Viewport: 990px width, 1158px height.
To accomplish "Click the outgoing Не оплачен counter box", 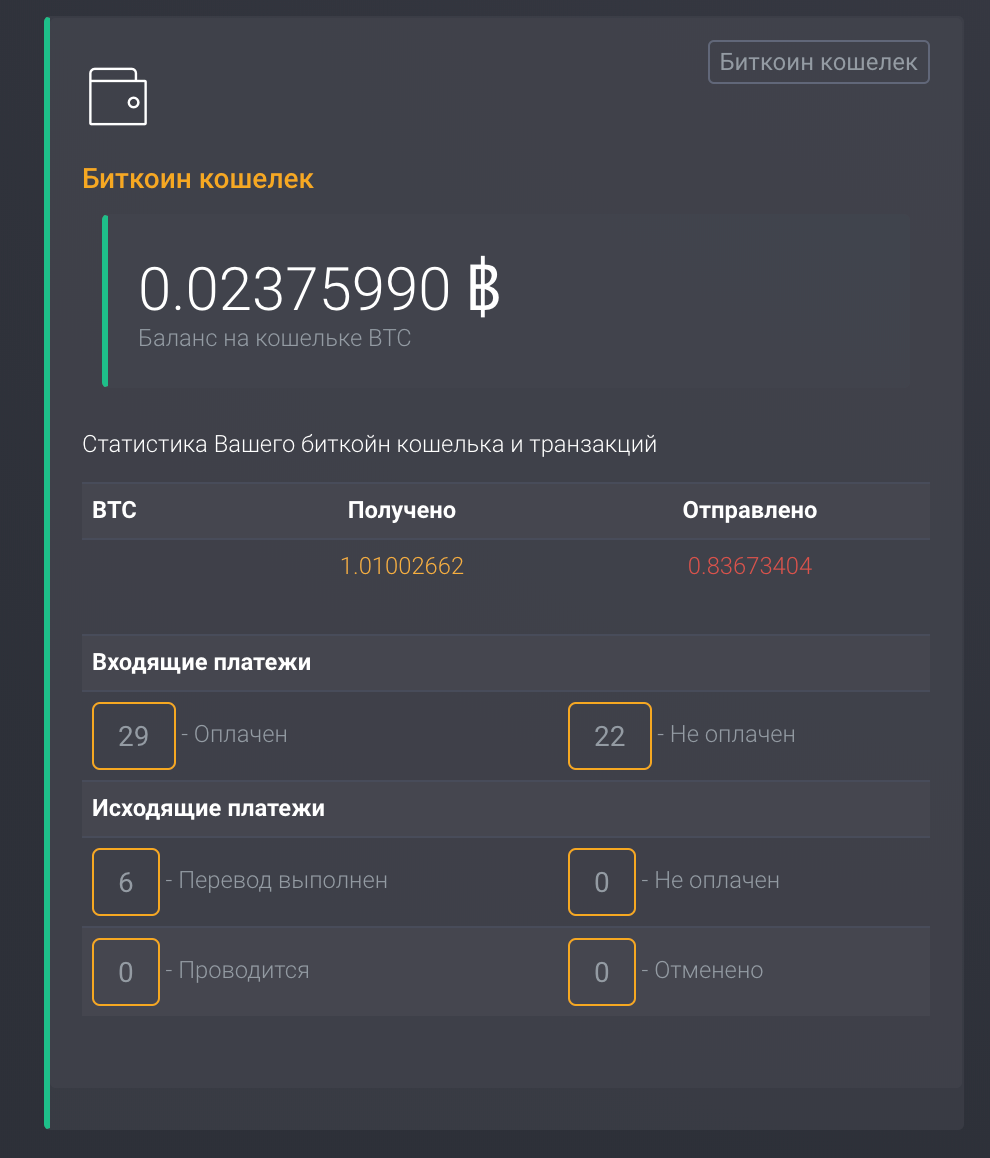I will click(602, 882).
